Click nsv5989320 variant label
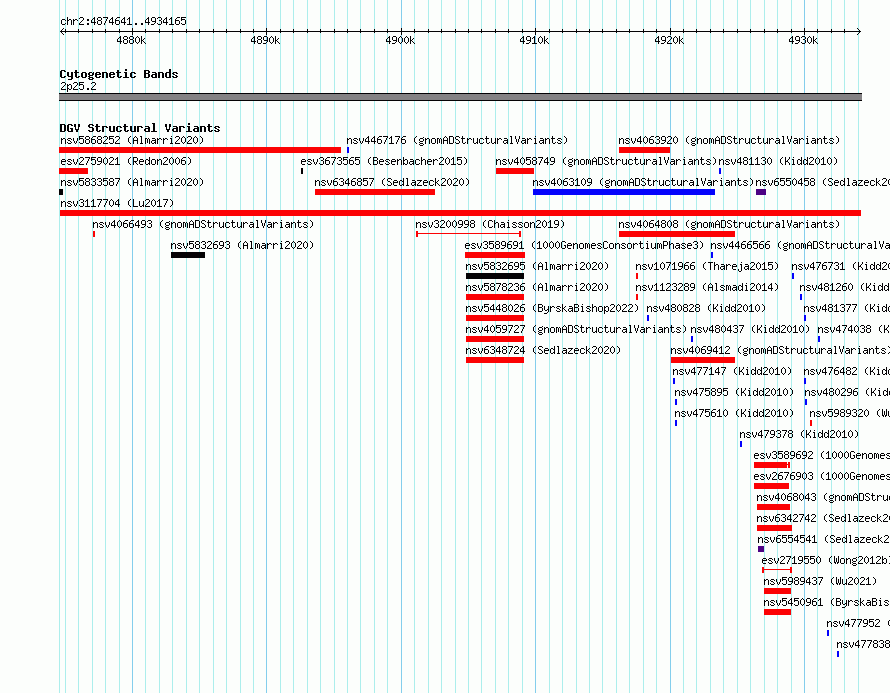 (x=849, y=413)
